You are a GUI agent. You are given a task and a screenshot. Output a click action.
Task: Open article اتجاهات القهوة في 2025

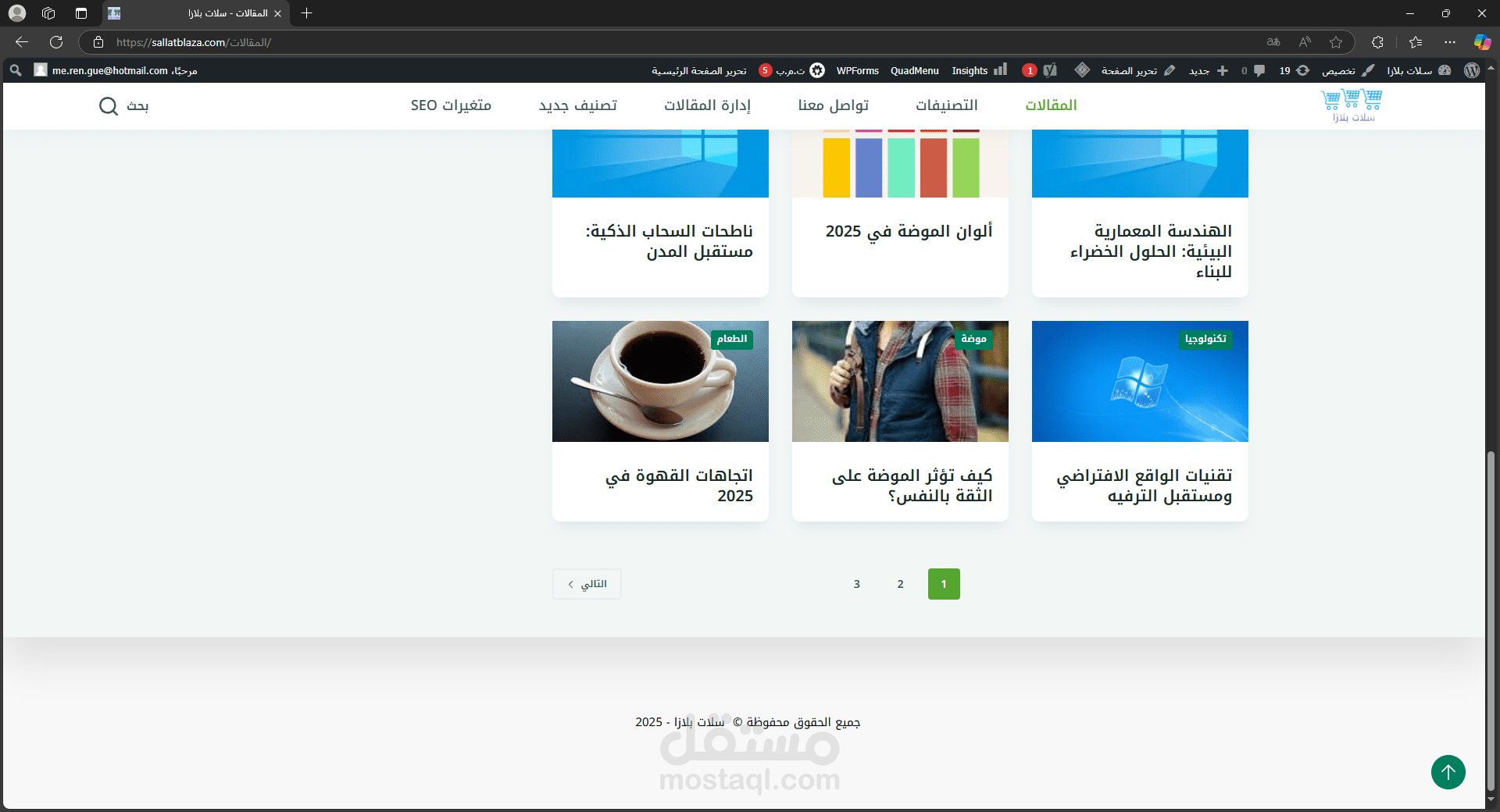[679, 486]
